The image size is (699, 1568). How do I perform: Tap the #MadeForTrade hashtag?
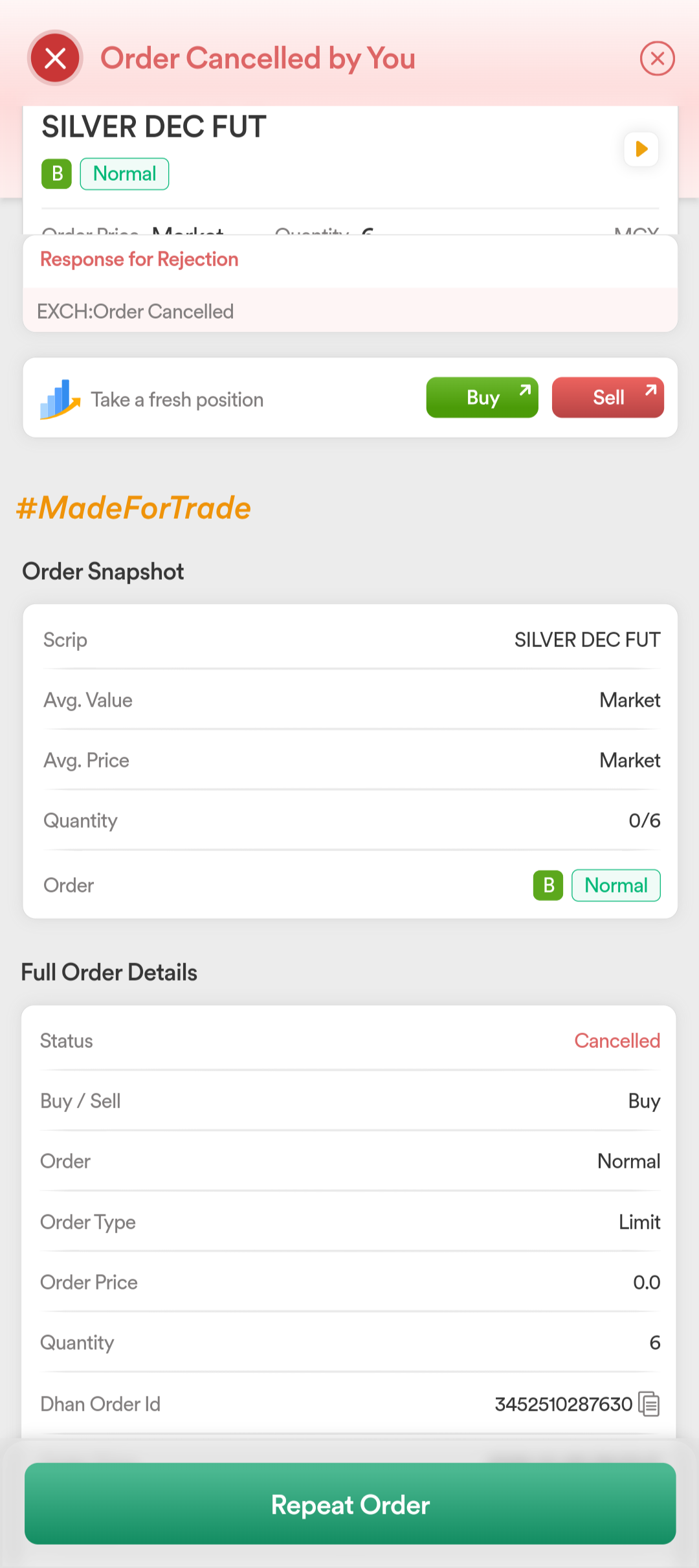pyautogui.click(x=133, y=508)
